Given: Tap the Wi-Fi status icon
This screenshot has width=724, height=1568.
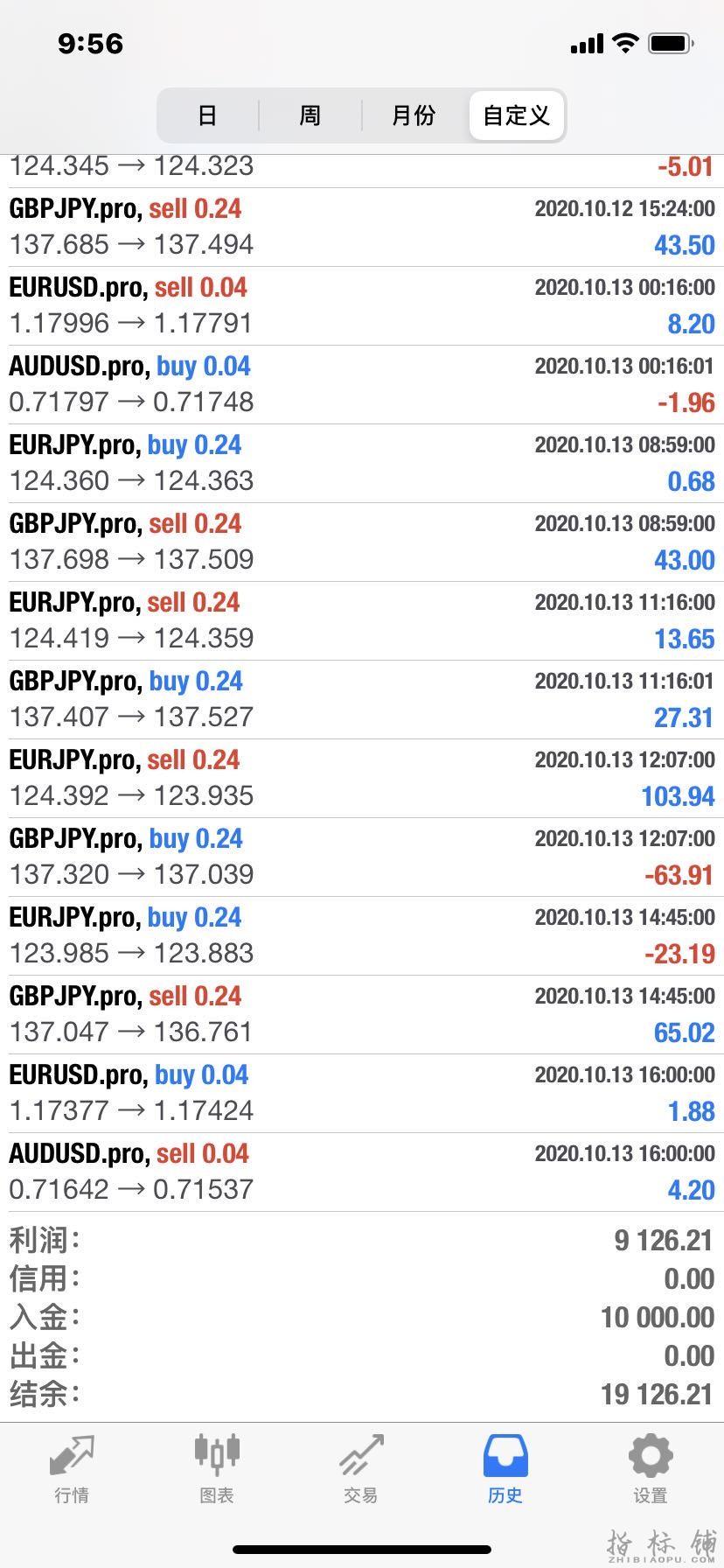Looking at the screenshot, I should coord(626,43).
